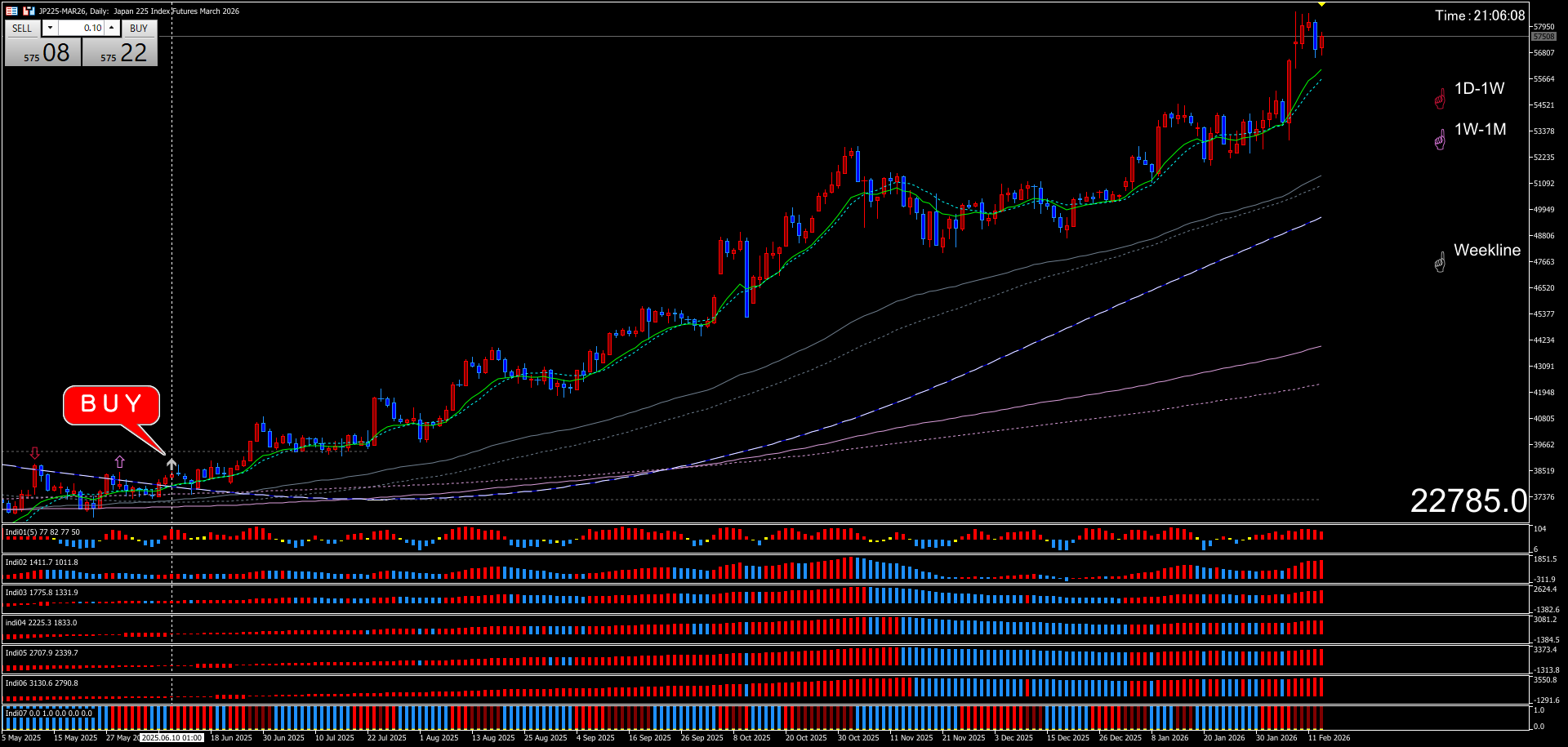1568x747 pixels.
Task: Click the yellow chart shift triangle at top
Action: [x=1321, y=4]
